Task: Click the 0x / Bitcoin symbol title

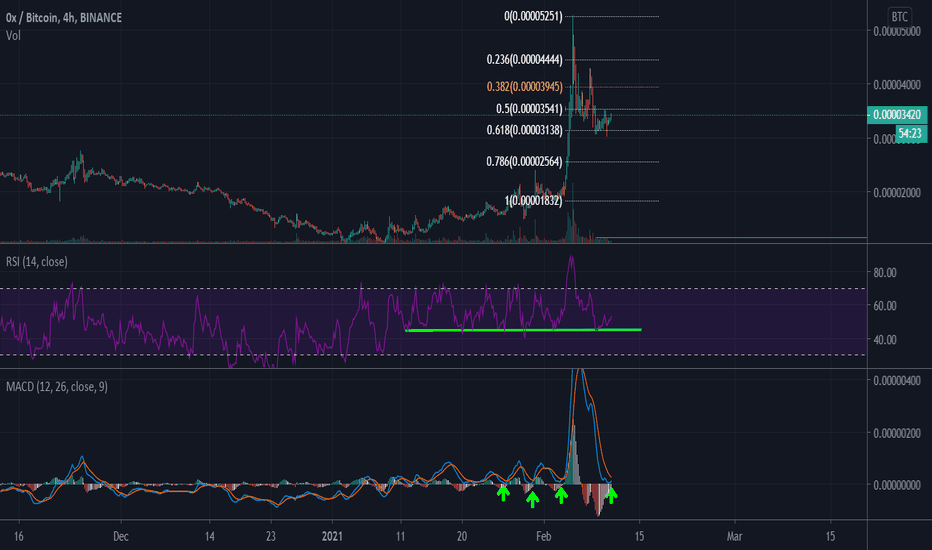Action: [64, 18]
